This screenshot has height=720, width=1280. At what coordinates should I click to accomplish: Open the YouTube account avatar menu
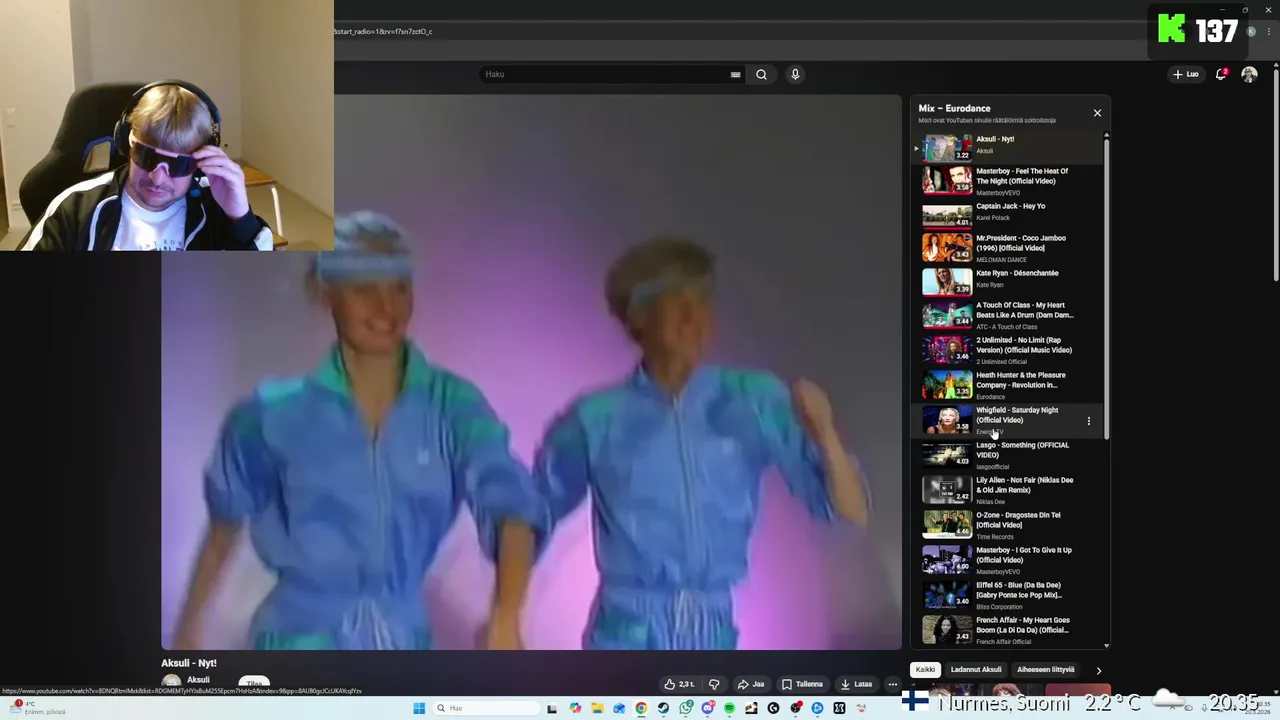tap(1249, 74)
